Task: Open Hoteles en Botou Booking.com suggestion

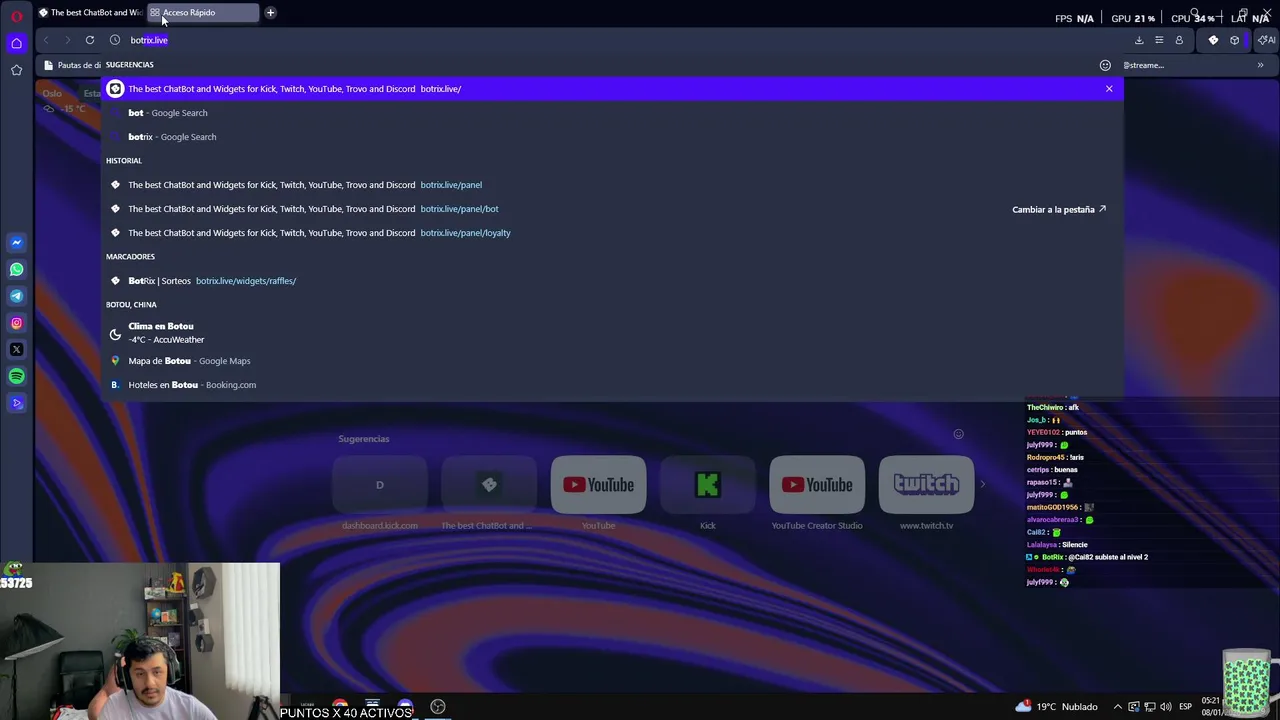Action: 612,385
